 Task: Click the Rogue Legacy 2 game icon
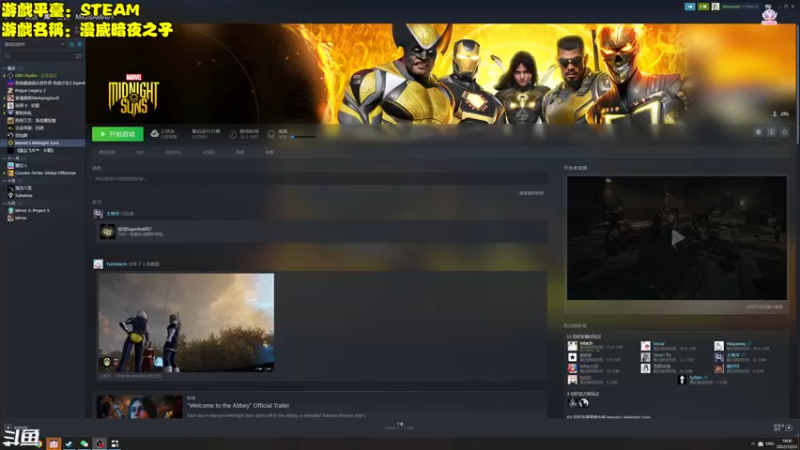(x=10, y=90)
